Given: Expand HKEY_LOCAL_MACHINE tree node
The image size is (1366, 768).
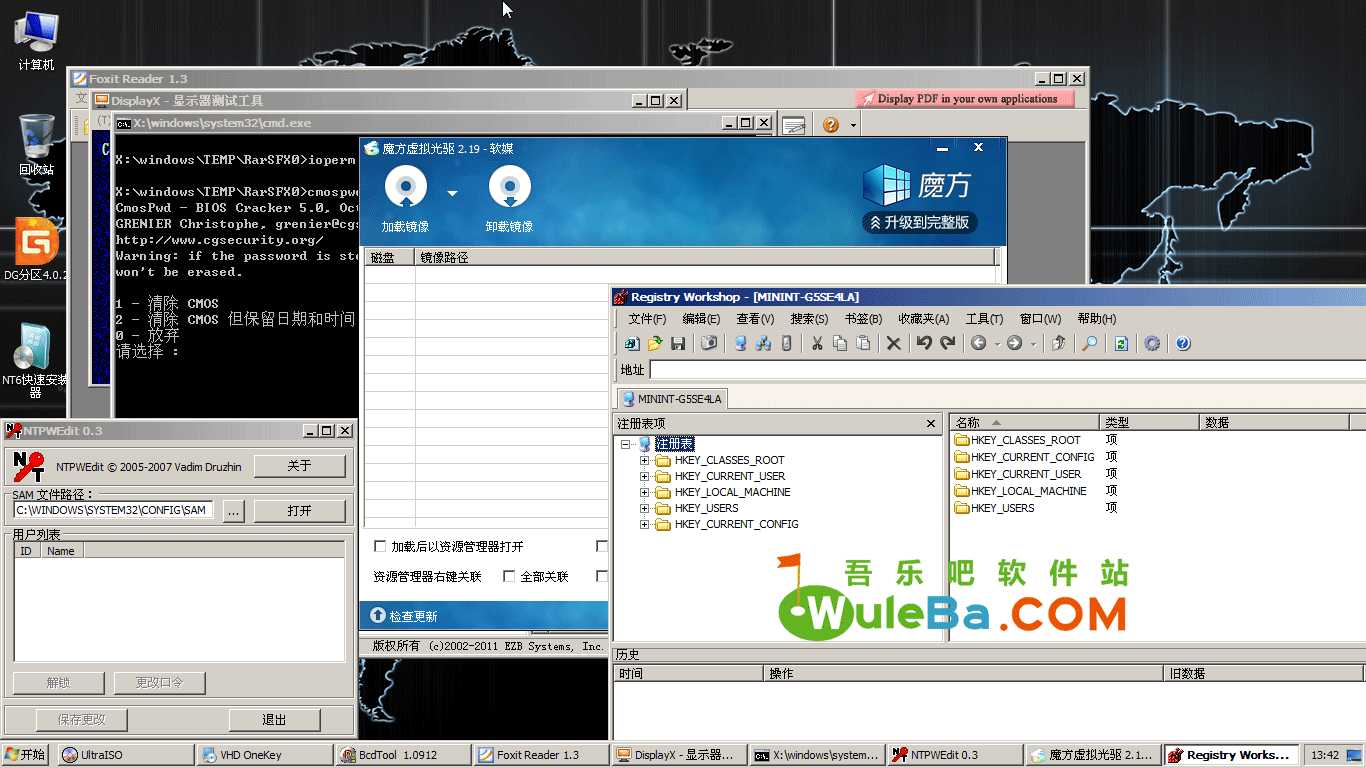Looking at the screenshot, I should click(645, 492).
